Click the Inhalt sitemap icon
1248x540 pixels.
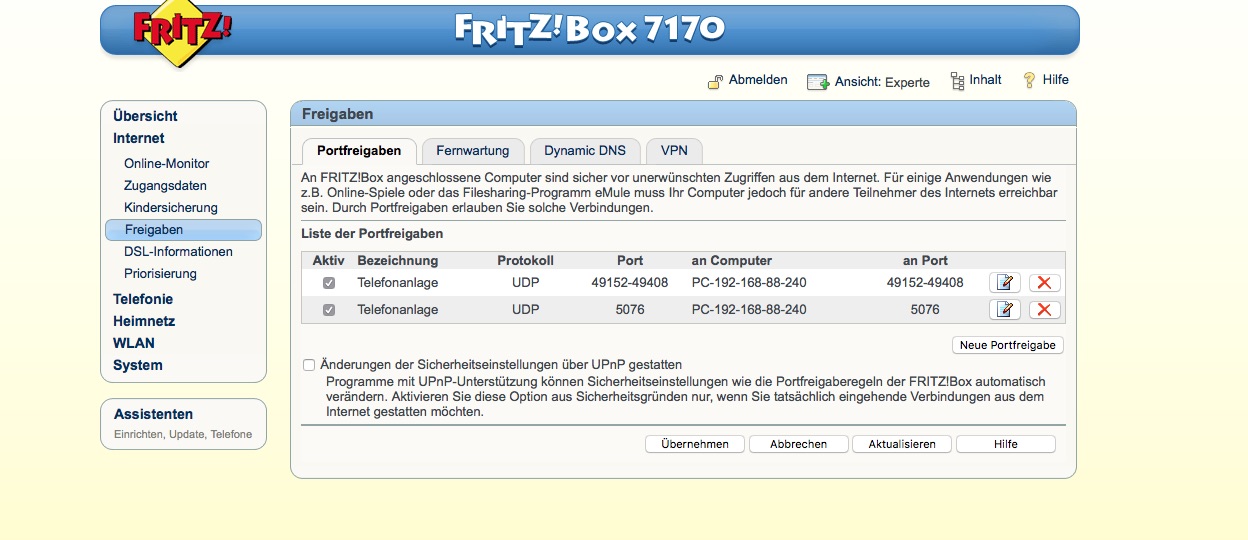[x=957, y=81]
